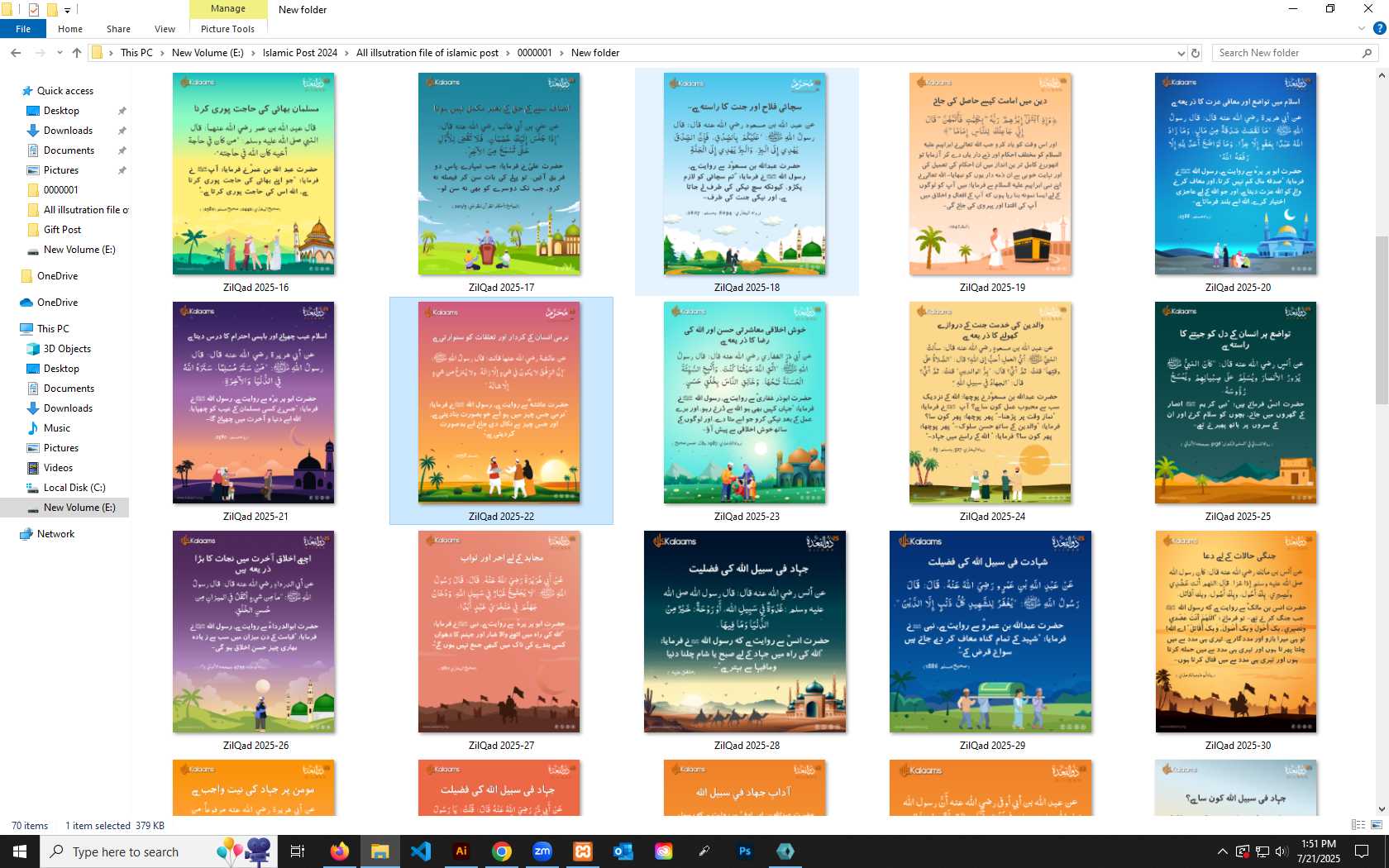Click the Forward navigation arrow
Viewport: 1389px width, 868px height.
click(40, 53)
